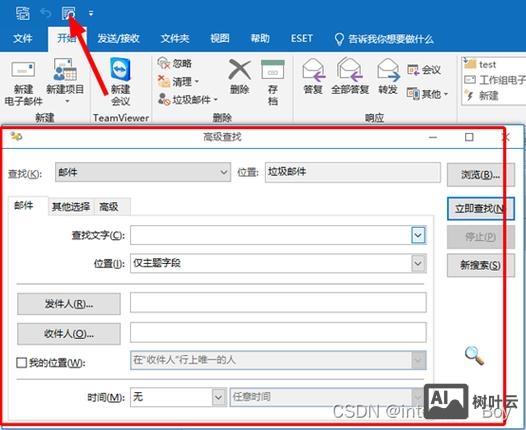Open the 查找(K) 邮件 combo box

(143, 172)
